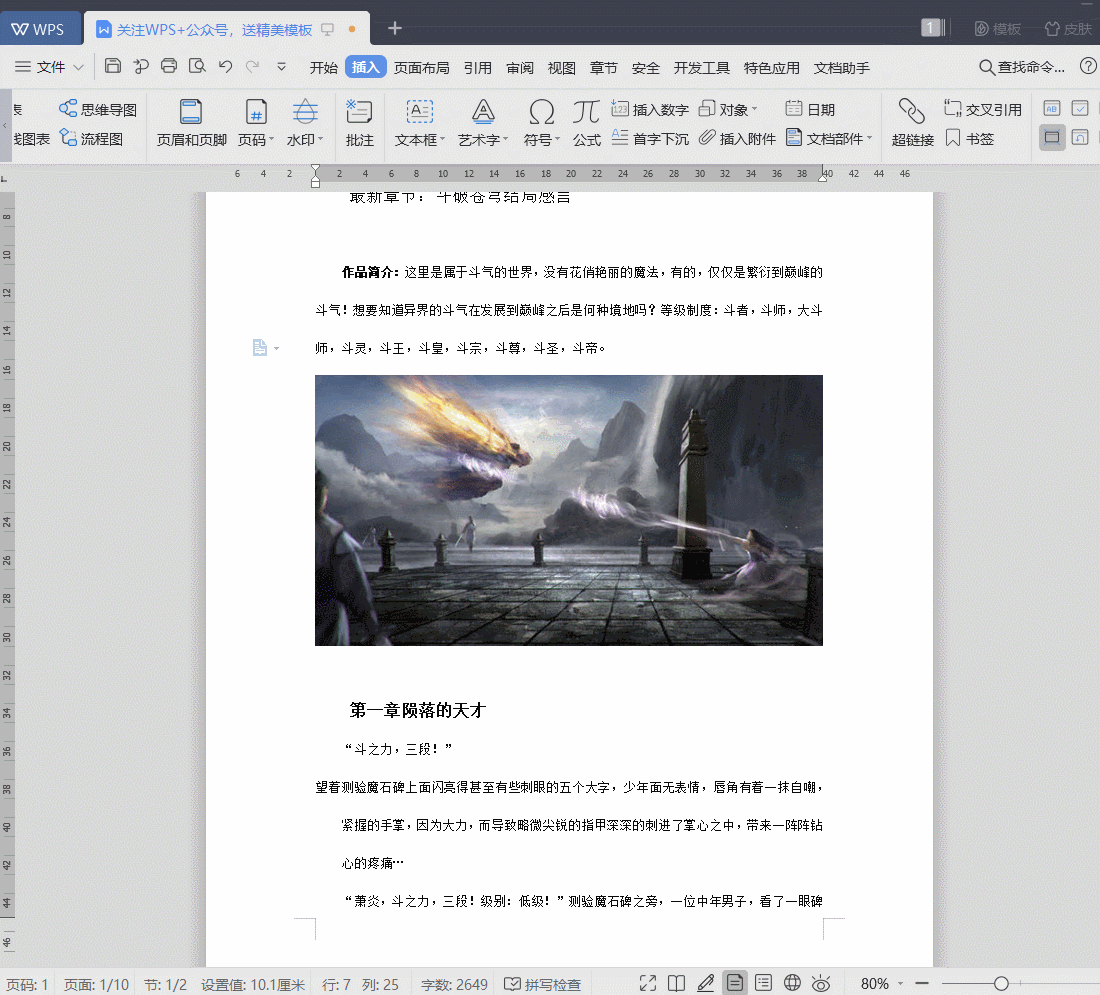Open the 安全 Security tab
Viewport: 1100px width, 995px height.
point(646,67)
